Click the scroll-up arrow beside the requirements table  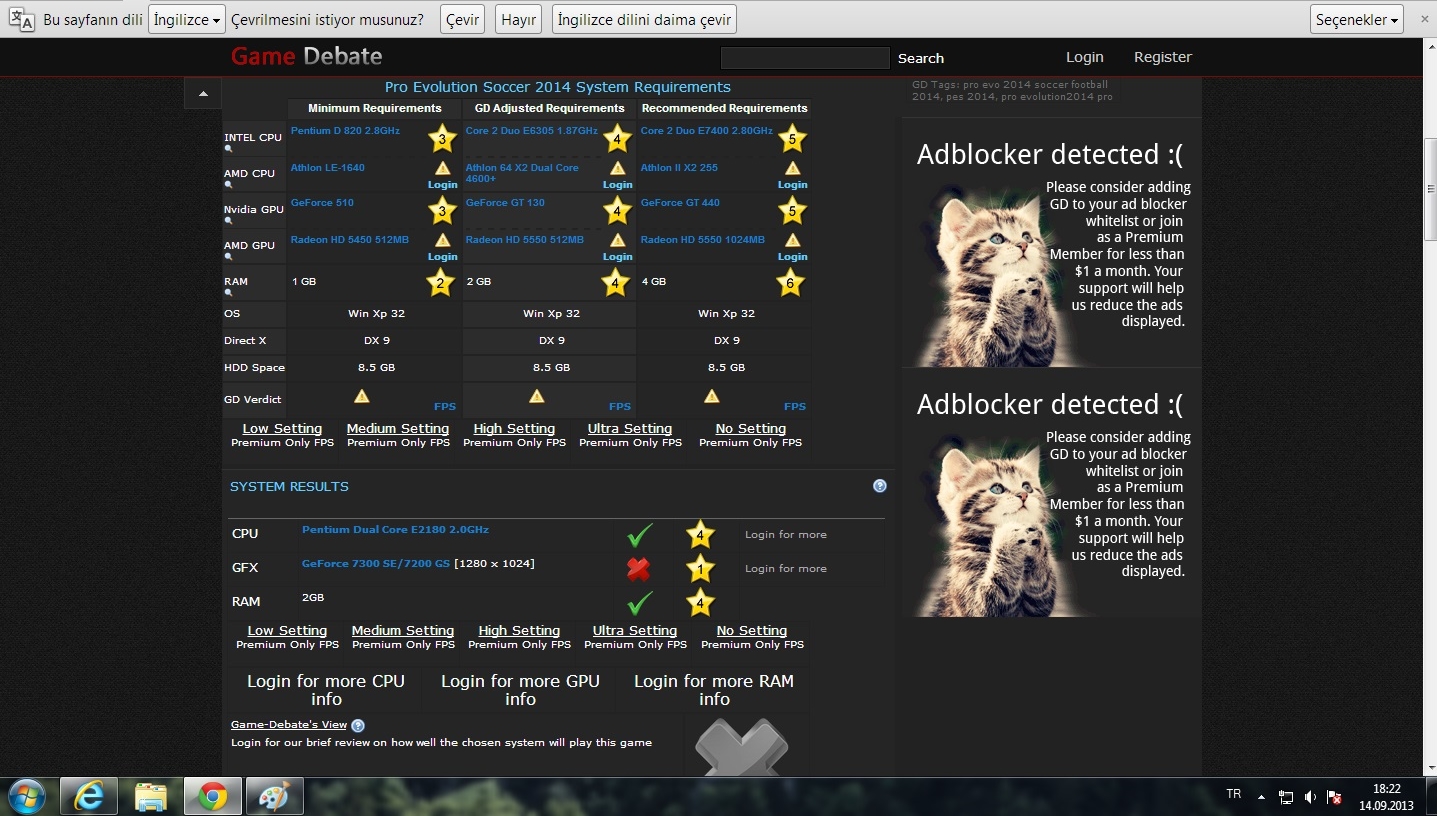pos(203,94)
